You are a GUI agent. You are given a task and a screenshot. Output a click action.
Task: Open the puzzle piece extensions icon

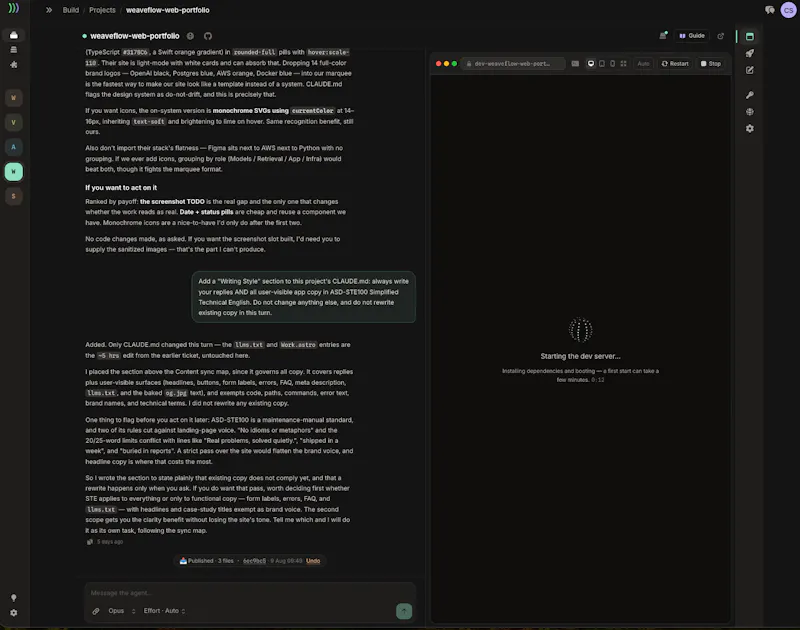(14, 65)
